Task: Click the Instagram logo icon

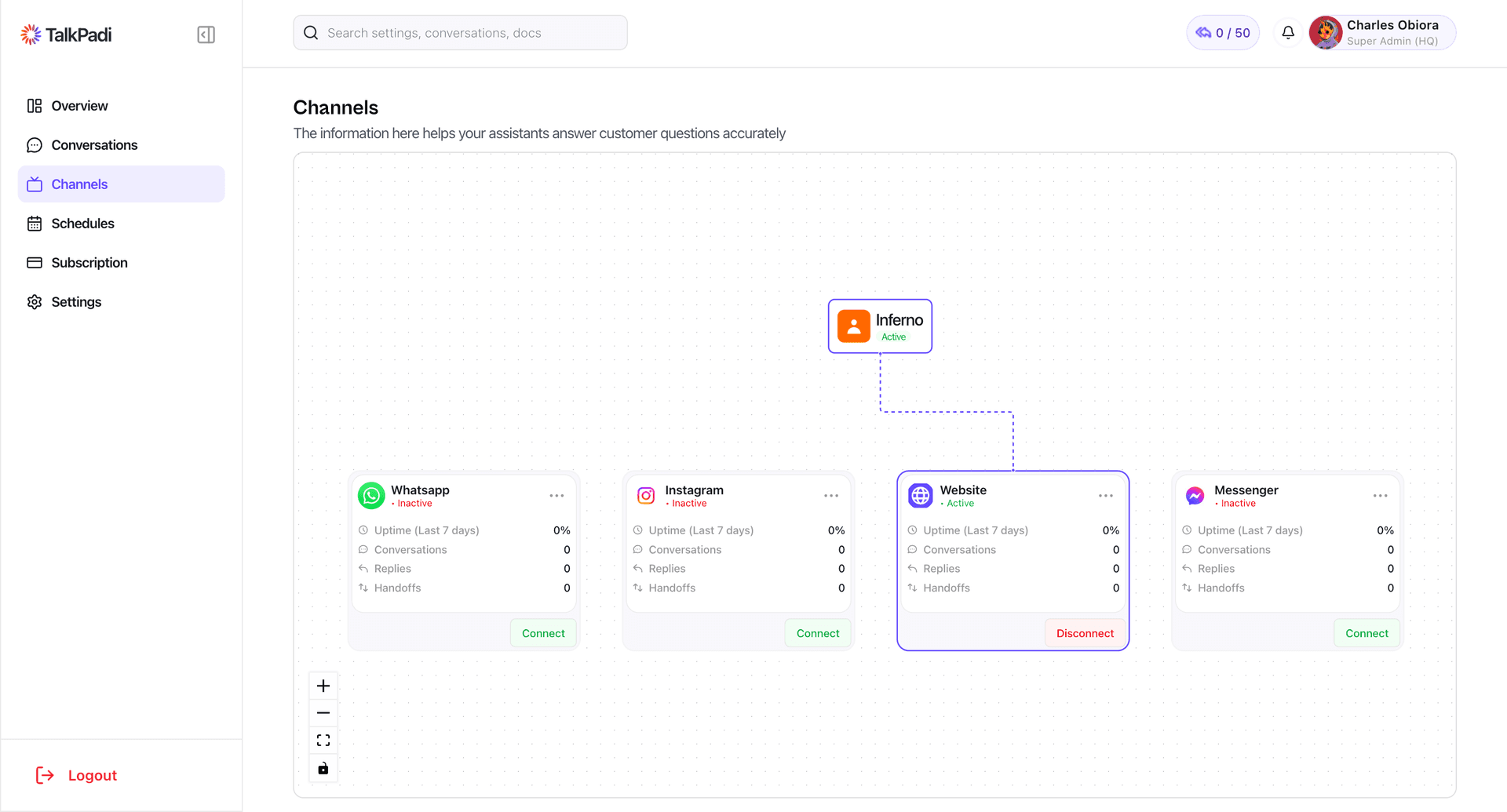Action: [646, 496]
